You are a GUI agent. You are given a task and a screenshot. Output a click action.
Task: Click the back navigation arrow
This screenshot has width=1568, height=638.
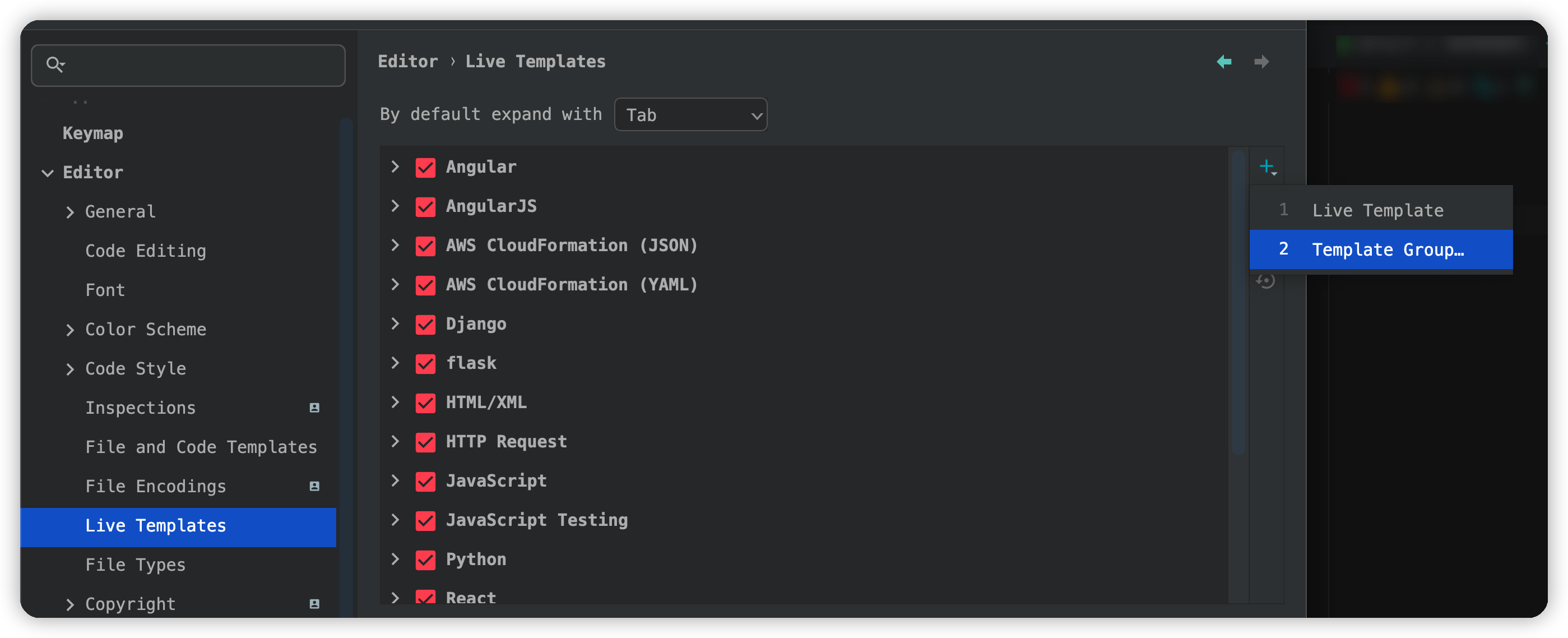click(x=1223, y=62)
